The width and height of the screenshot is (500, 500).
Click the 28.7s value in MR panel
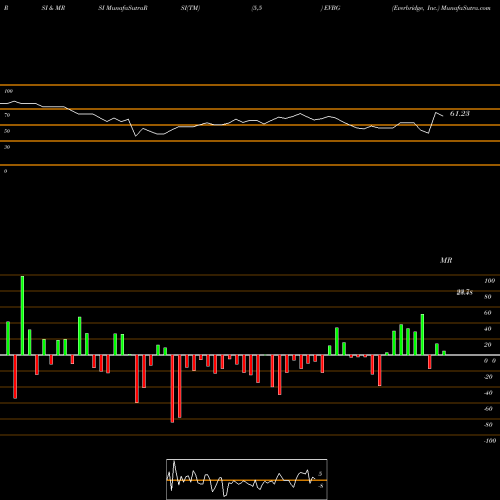point(464,292)
